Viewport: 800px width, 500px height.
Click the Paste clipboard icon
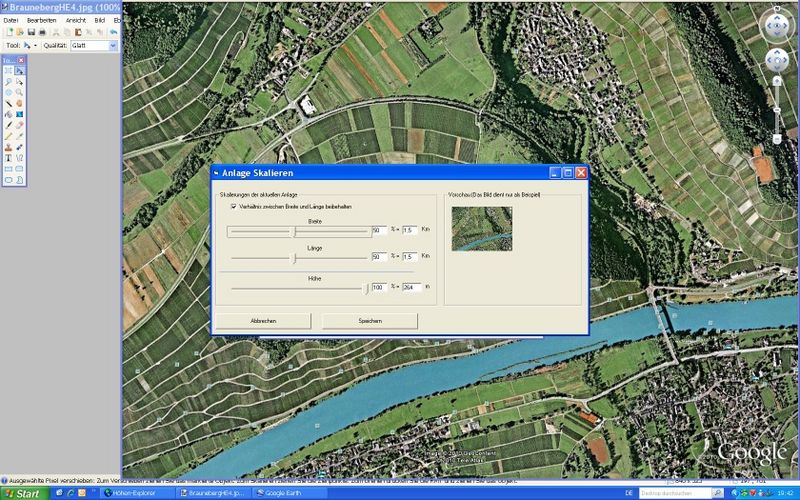[78, 32]
